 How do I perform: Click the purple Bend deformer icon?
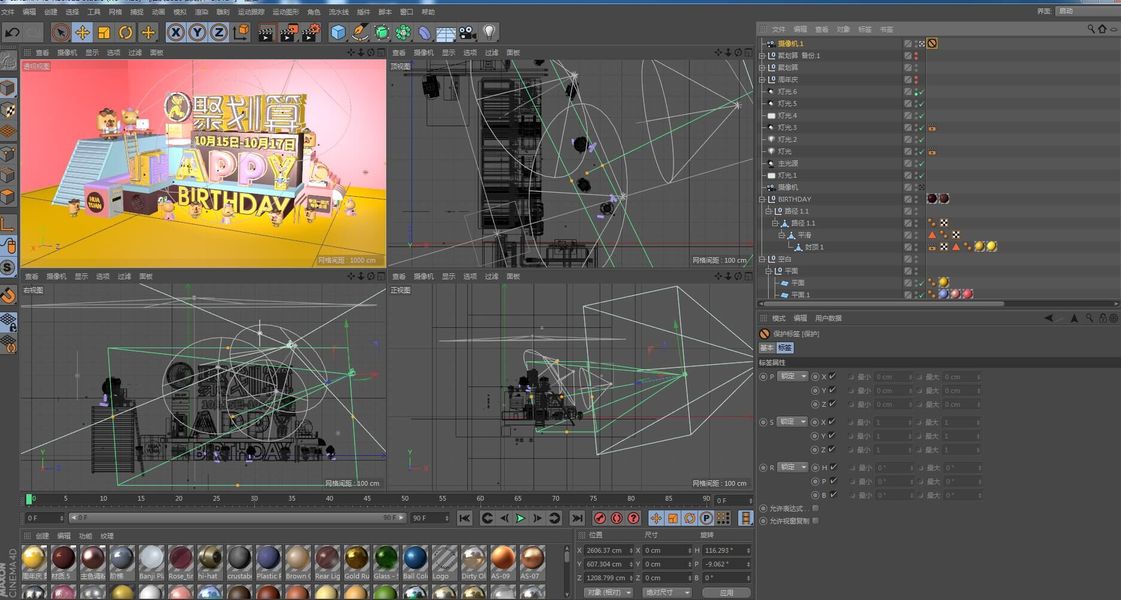pos(425,32)
